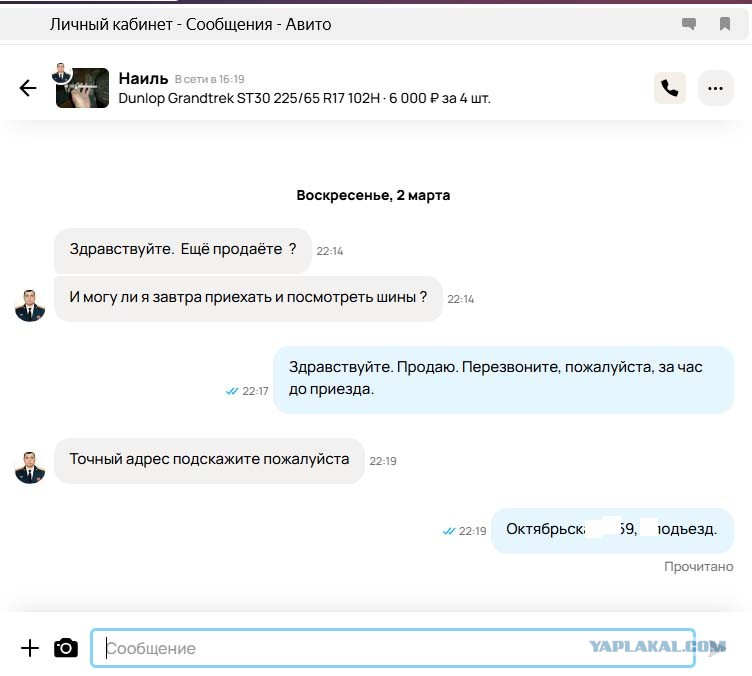Click the read checkmarks beside 22:17
The image size is (752, 676).
pyautogui.click(x=232, y=391)
